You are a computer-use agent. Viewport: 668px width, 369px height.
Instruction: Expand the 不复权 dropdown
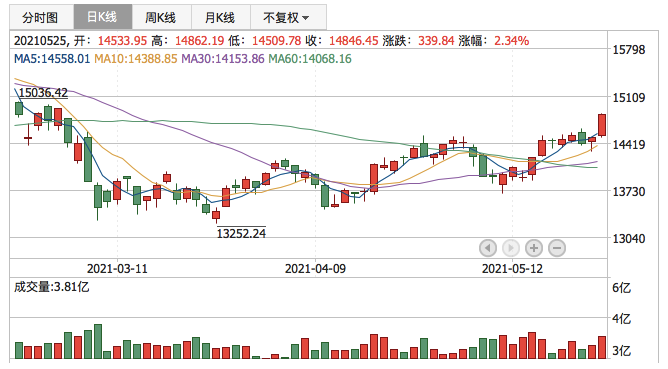[288, 17]
